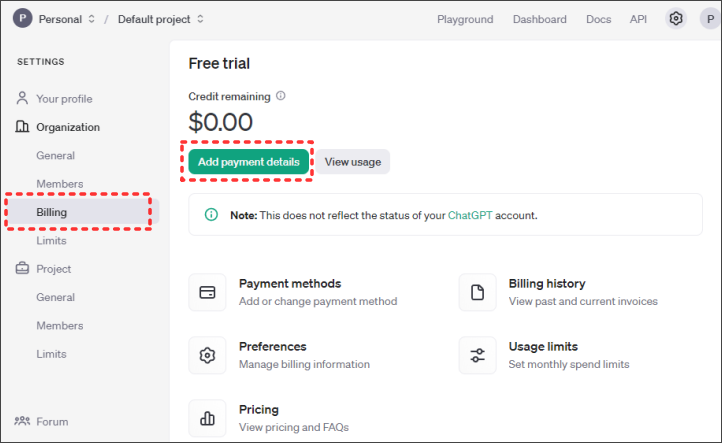Click the Pricing bar chart icon
The height and width of the screenshot is (443, 722).
click(208, 418)
